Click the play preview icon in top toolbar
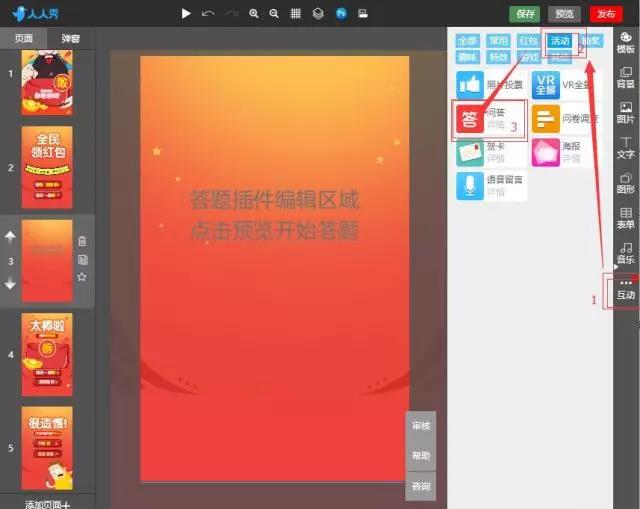Image resolution: width=640 pixels, height=509 pixels. (186, 14)
